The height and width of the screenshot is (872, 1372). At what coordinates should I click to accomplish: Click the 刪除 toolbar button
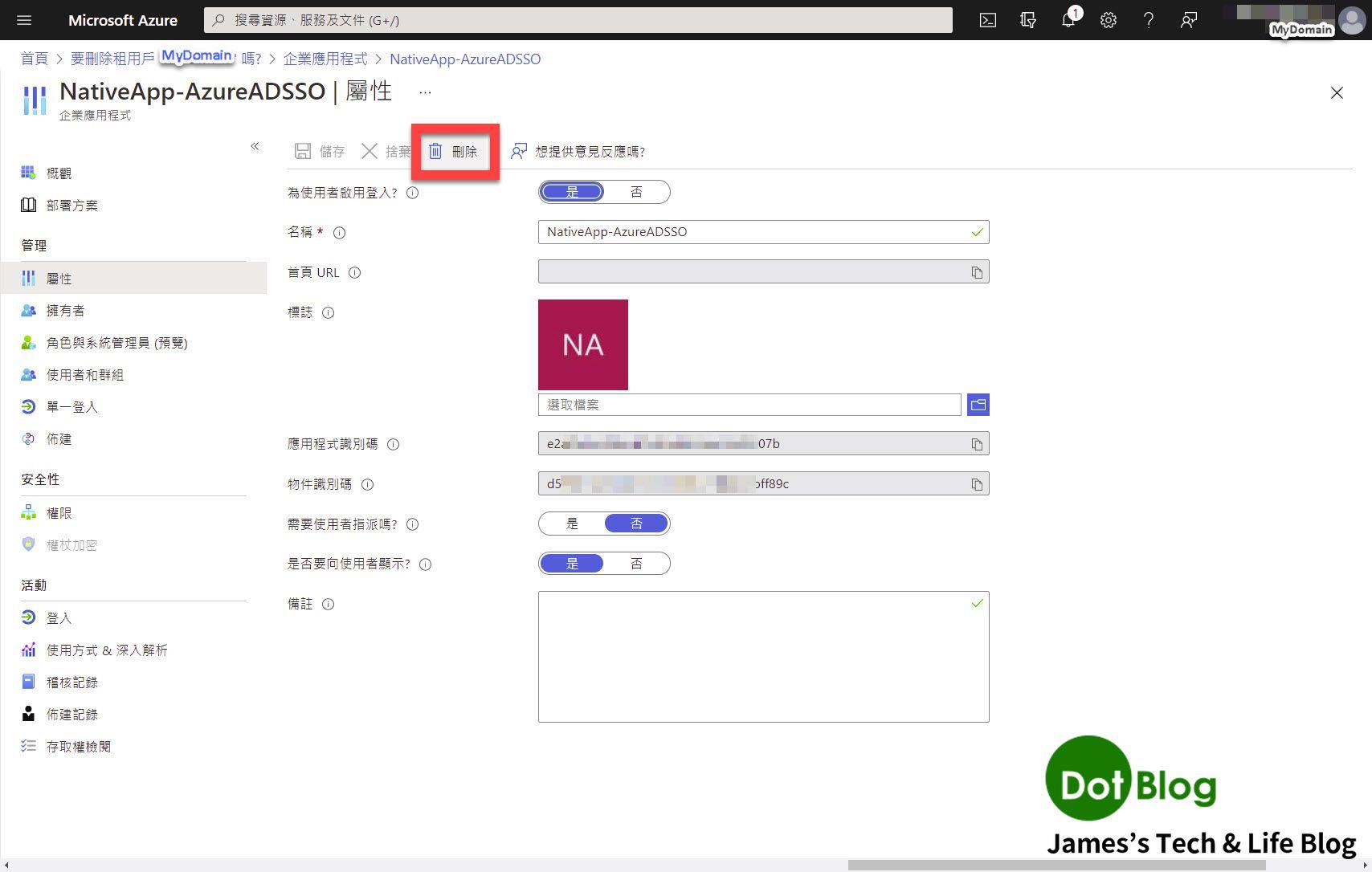pyautogui.click(x=453, y=151)
